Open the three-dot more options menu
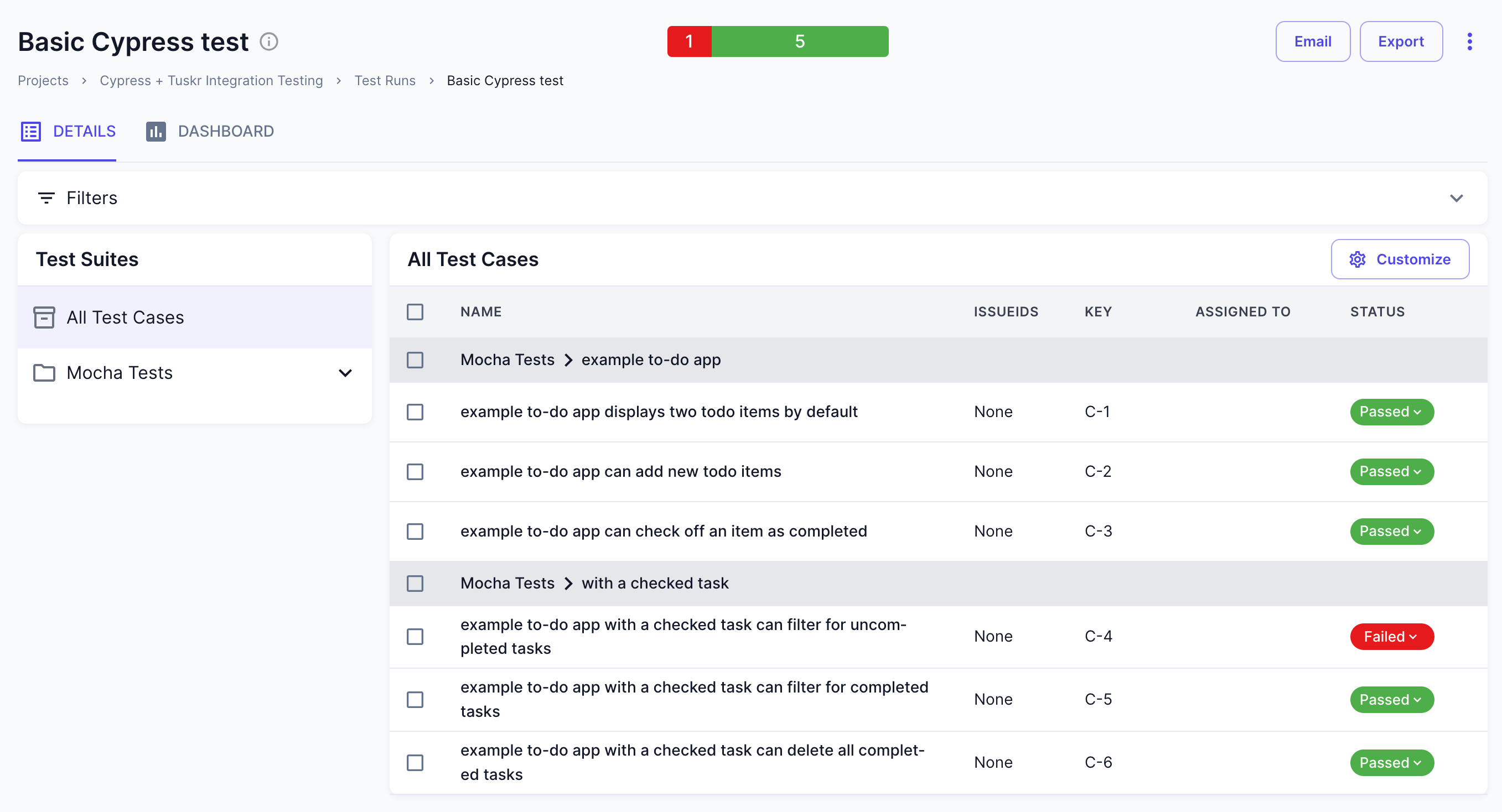Screen dimensions: 1502x812 [x=1469, y=41]
